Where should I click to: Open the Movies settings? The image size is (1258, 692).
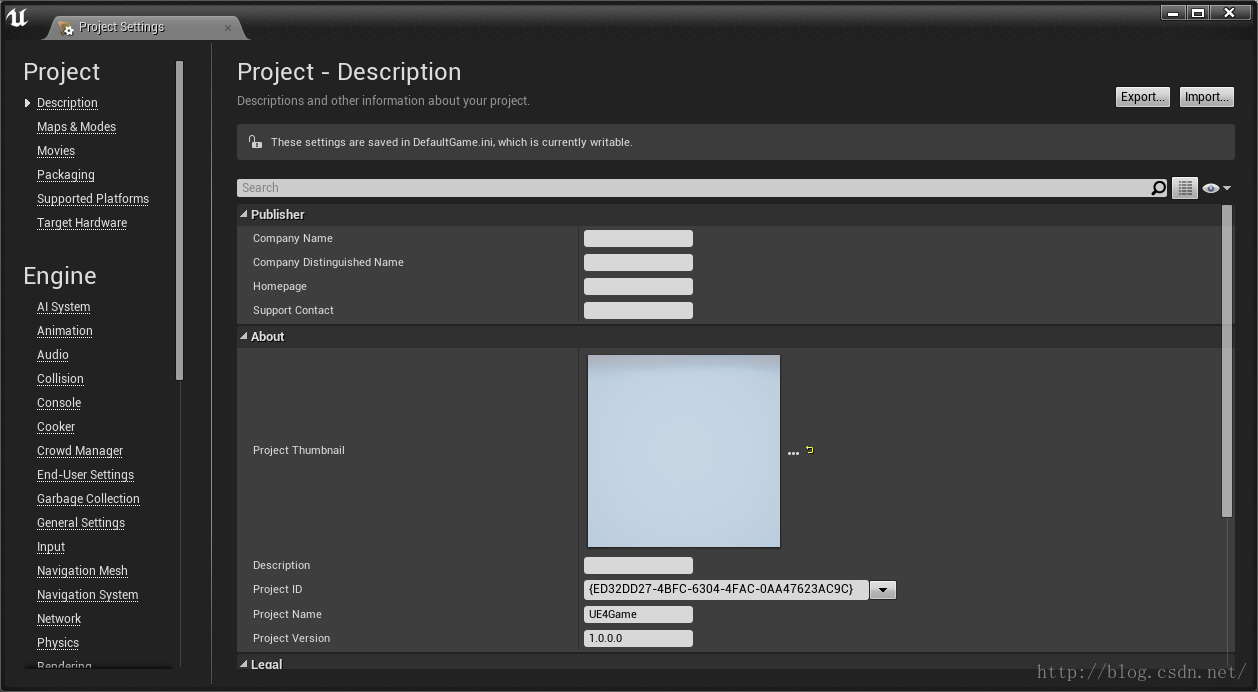point(56,151)
